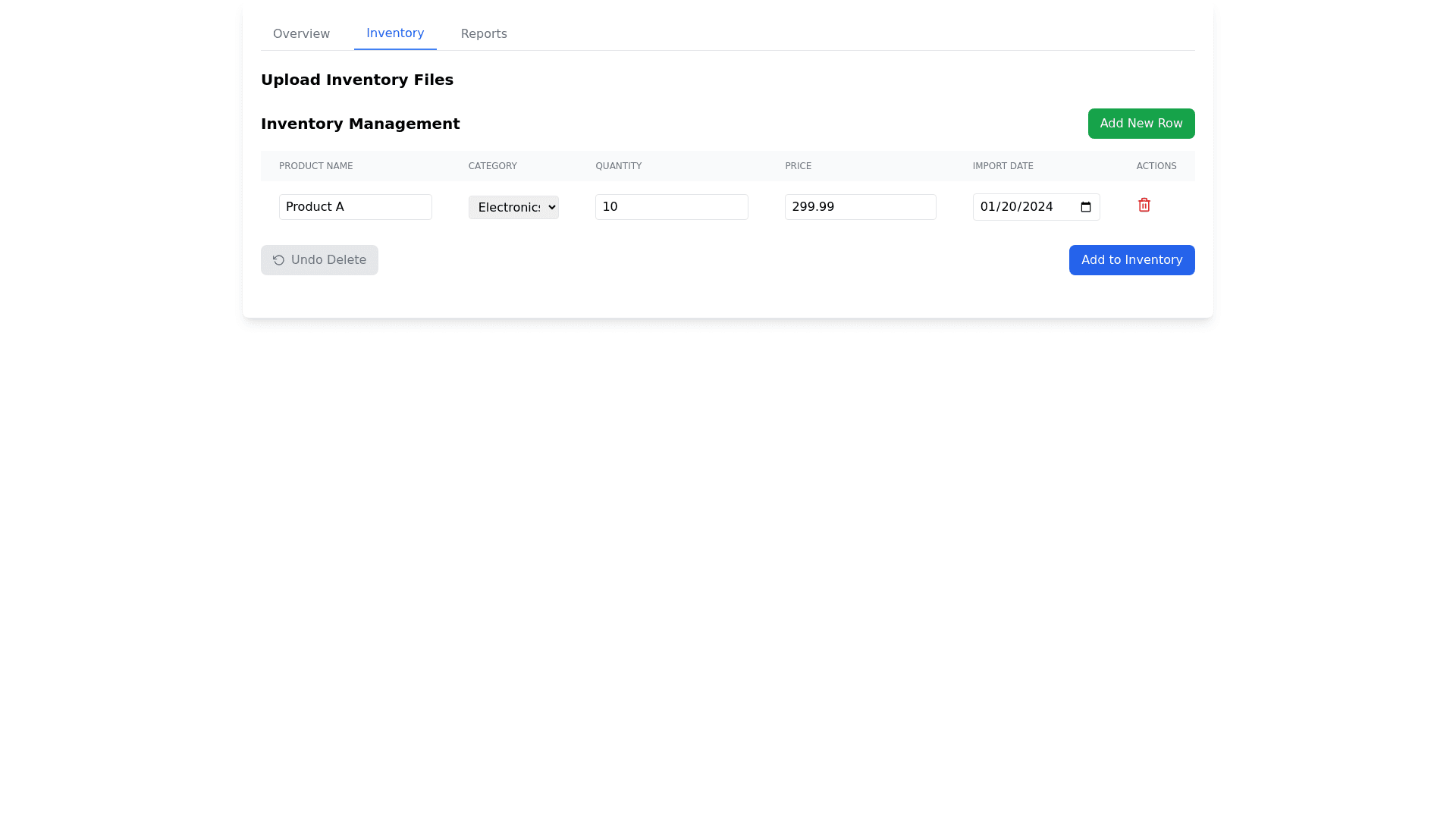Focus the Product A name field
Viewport: 1456px width, 819px height.
(355, 207)
